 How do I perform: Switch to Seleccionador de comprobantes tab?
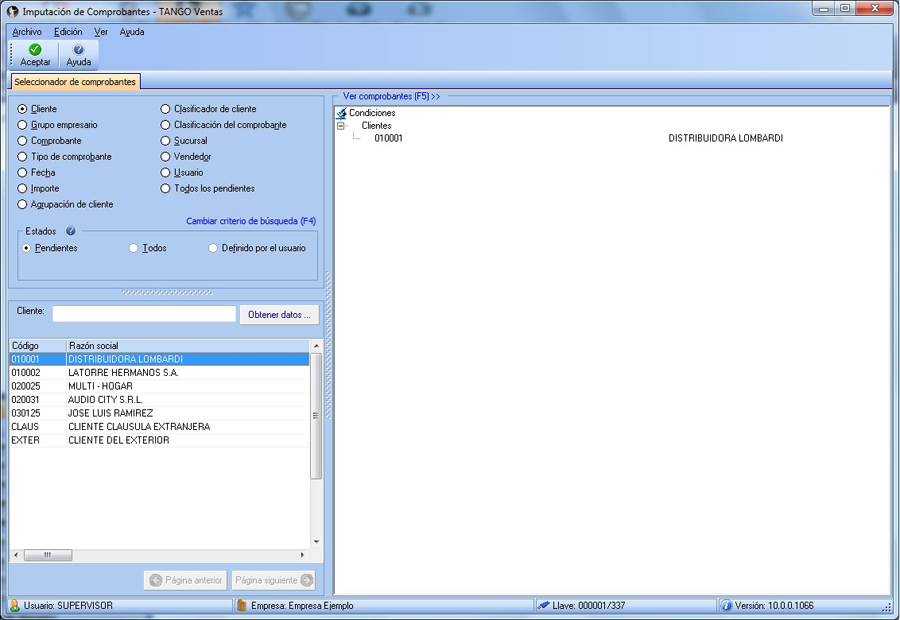point(75,82)
